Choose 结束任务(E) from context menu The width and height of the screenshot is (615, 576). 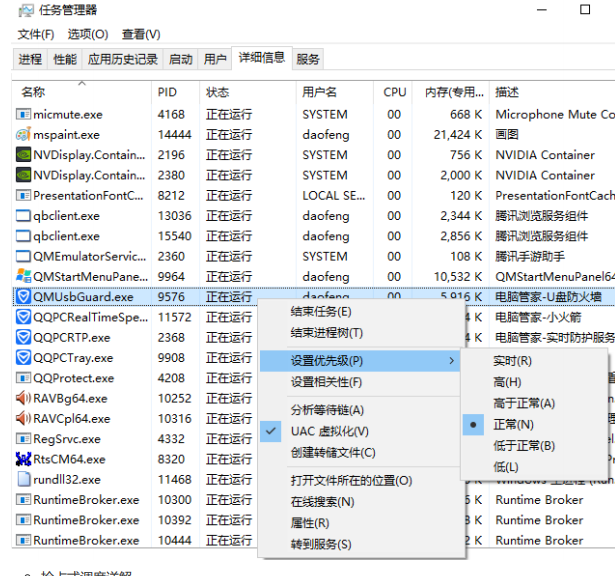point(360,312)
